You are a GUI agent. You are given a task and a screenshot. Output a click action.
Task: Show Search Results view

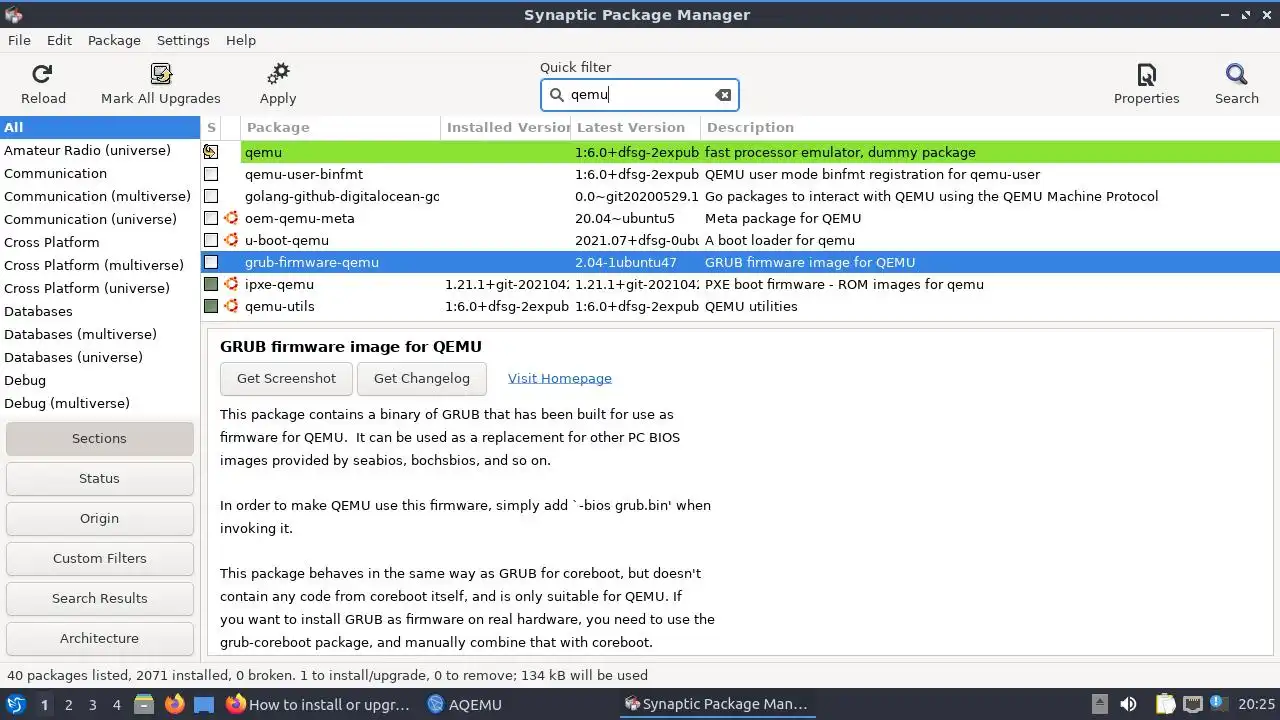coord(99,598)
